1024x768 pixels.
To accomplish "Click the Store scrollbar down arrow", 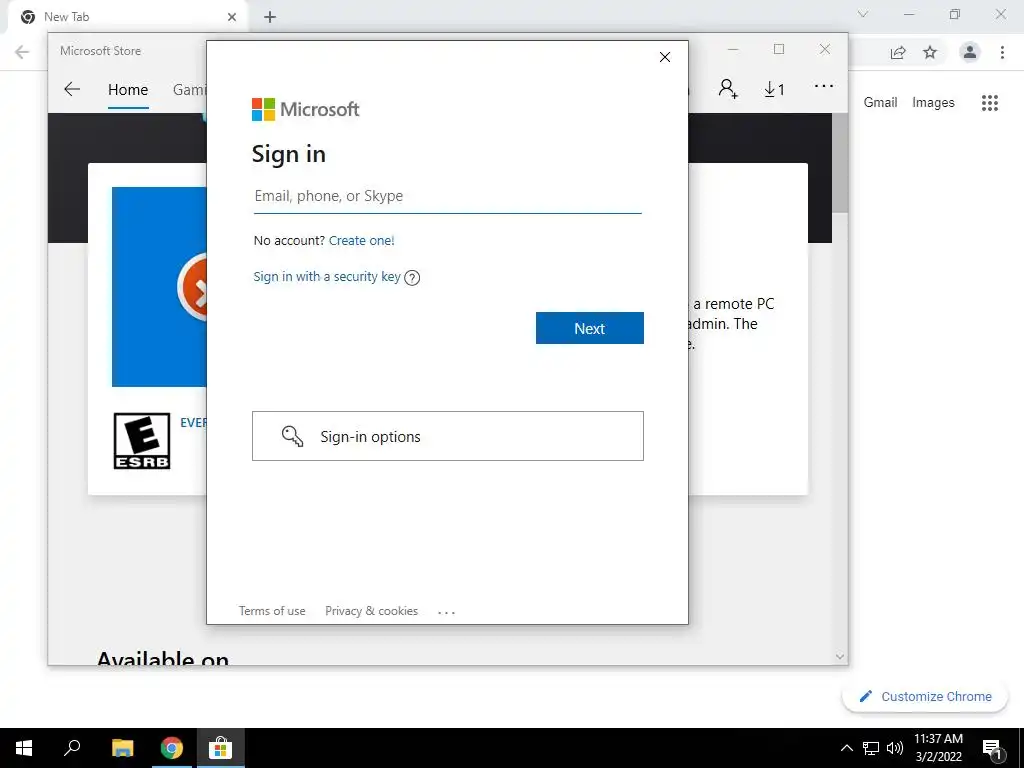I will tap(840, 656).
